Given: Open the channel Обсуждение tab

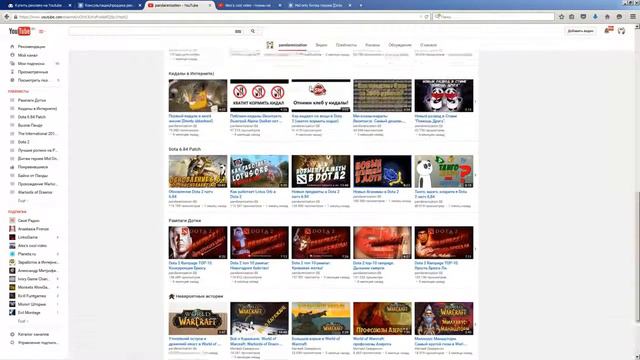Looking at the screenshot, I should [400, 45].
